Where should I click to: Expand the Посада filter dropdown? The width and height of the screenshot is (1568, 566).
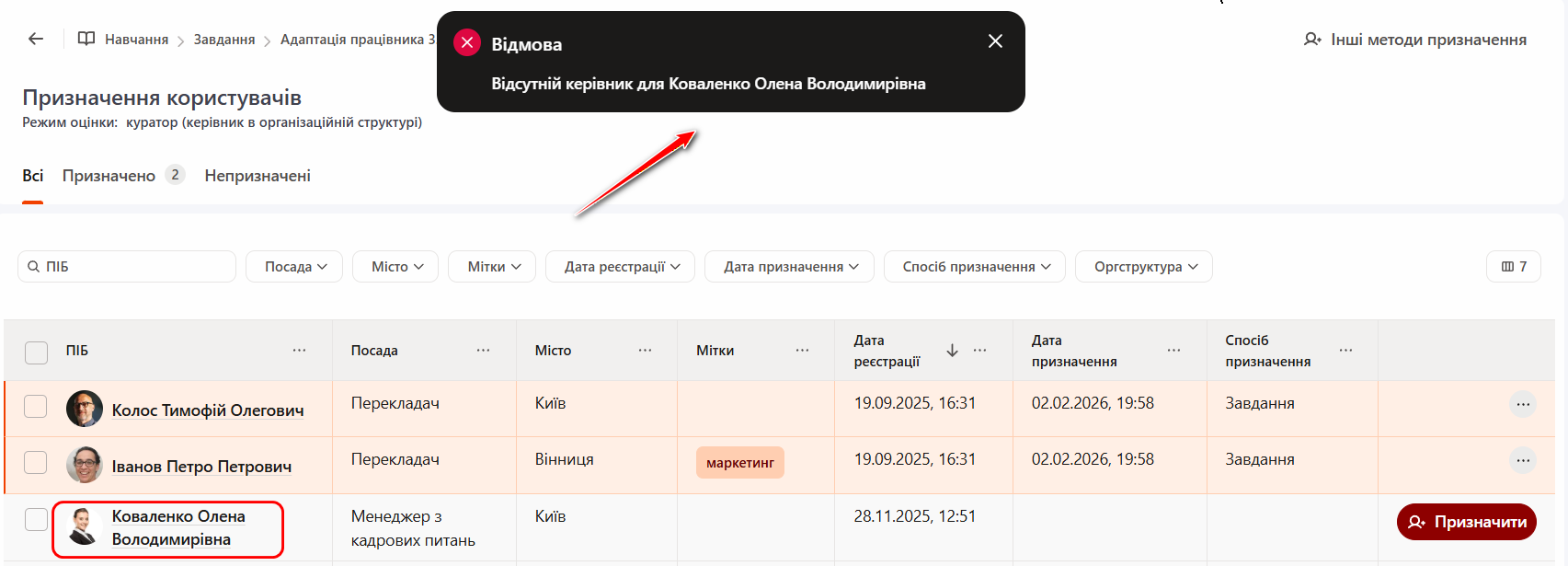point(294,267)
